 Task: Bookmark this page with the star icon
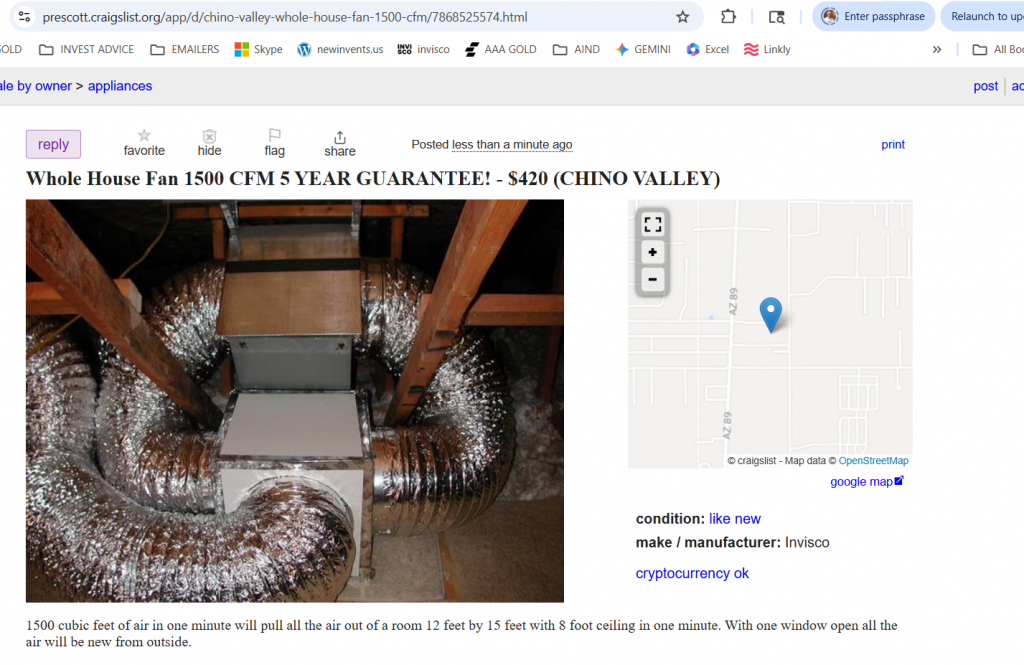point(682,17)
